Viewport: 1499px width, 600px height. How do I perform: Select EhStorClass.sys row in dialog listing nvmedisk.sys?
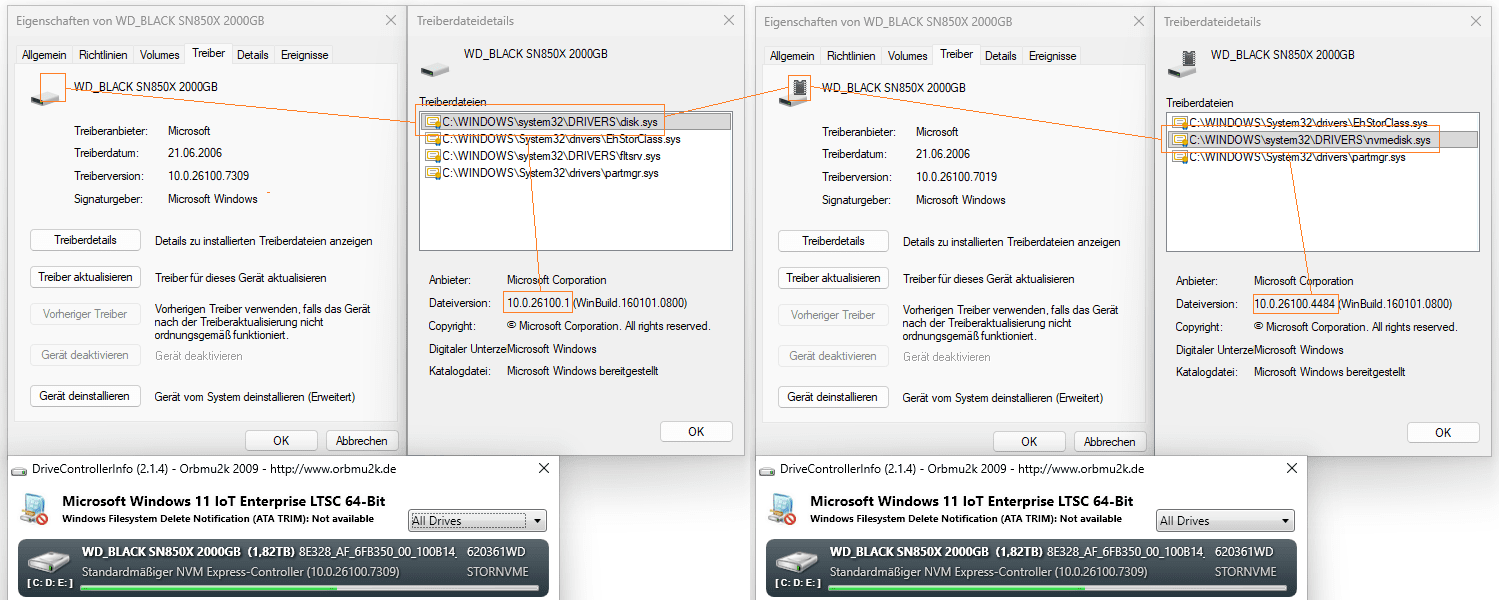(x=1323, y=122)
